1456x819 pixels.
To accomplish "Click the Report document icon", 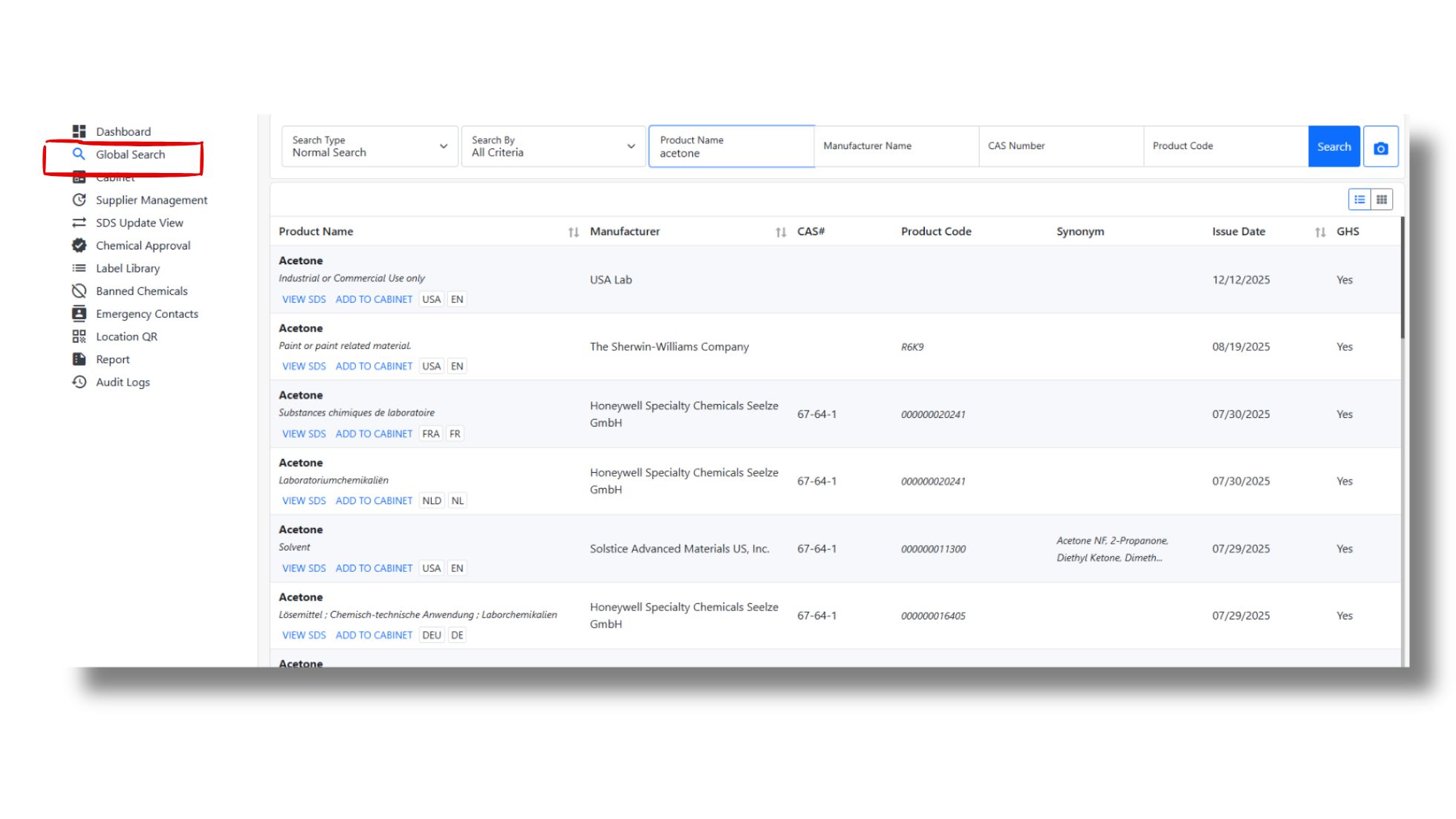I will 79,359.
